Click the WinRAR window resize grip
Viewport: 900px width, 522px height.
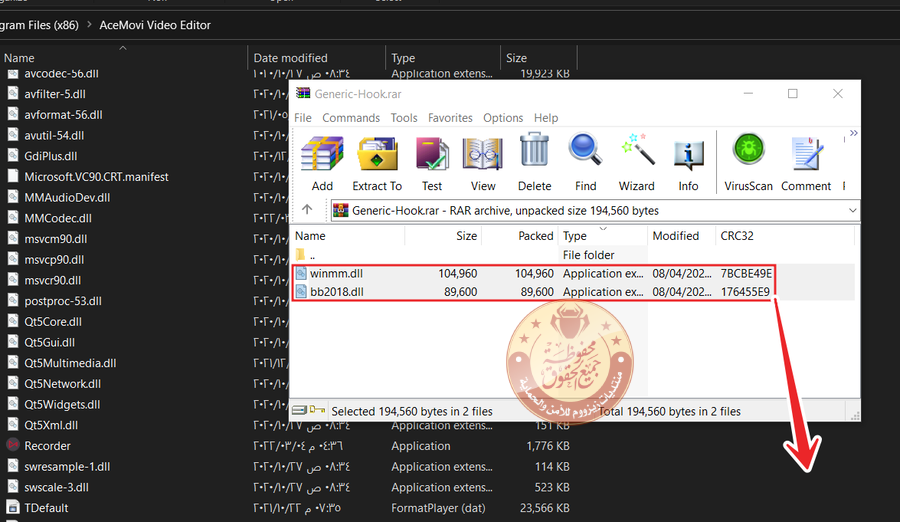[855, 416]
